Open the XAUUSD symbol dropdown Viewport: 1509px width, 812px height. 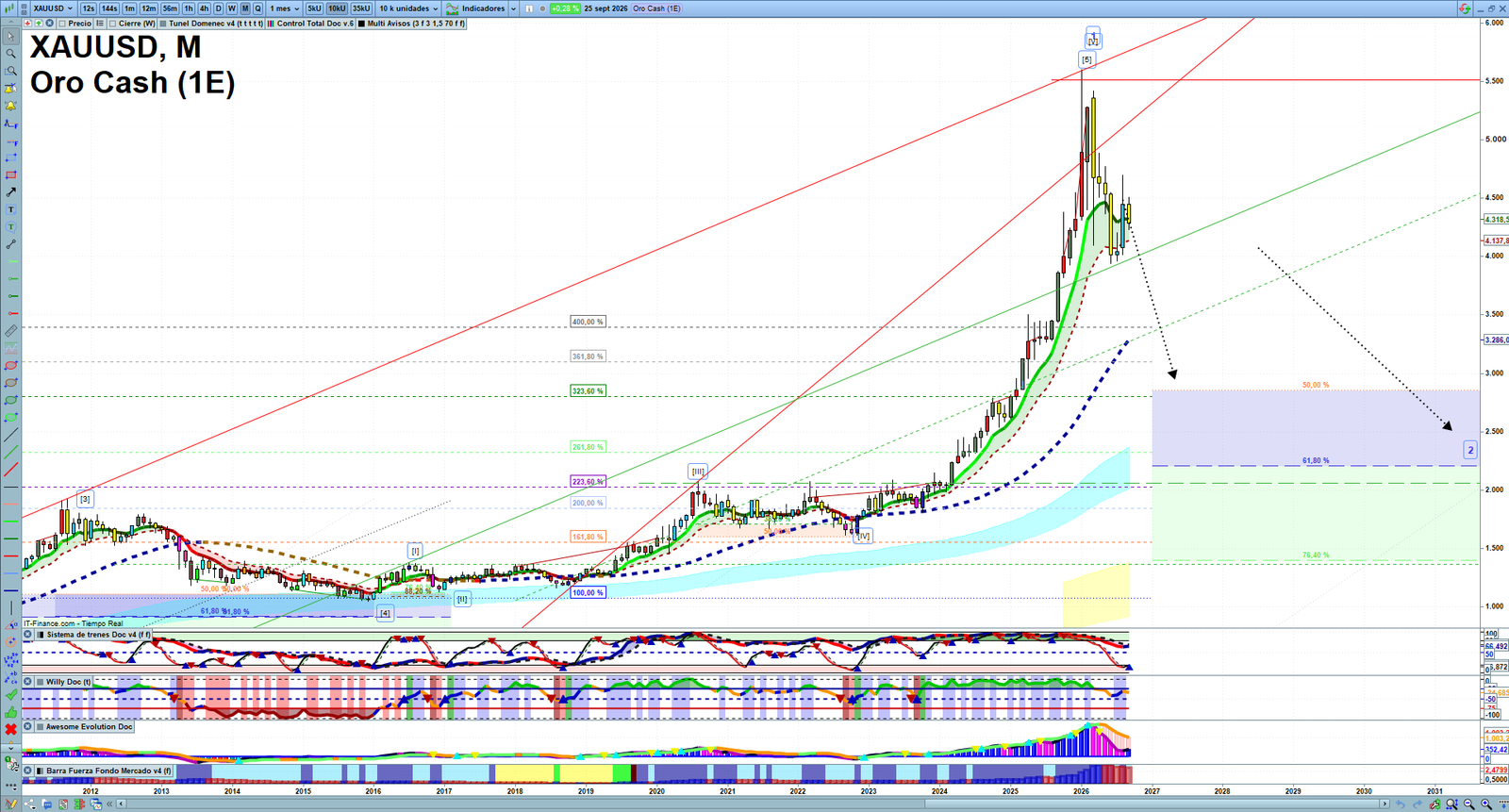pyautogui.click(x=53, y=8)
